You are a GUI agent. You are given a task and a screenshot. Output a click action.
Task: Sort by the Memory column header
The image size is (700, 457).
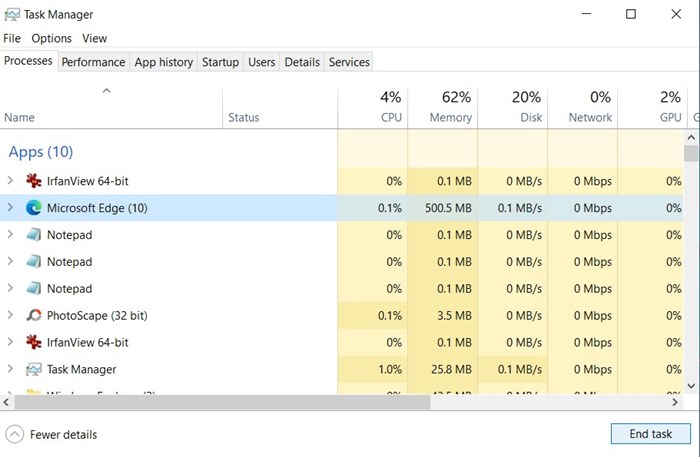point(442,108)
